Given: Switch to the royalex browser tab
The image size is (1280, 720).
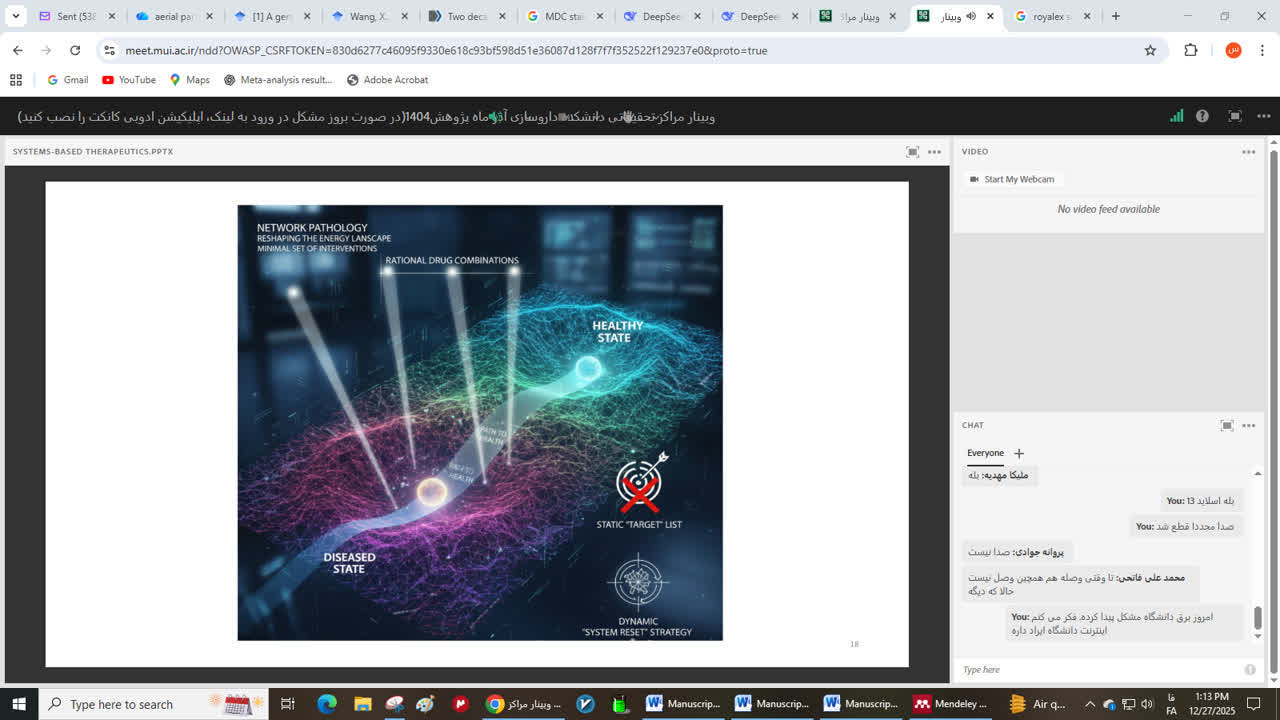Looking at the screenshot, I should pos(1050,16).
